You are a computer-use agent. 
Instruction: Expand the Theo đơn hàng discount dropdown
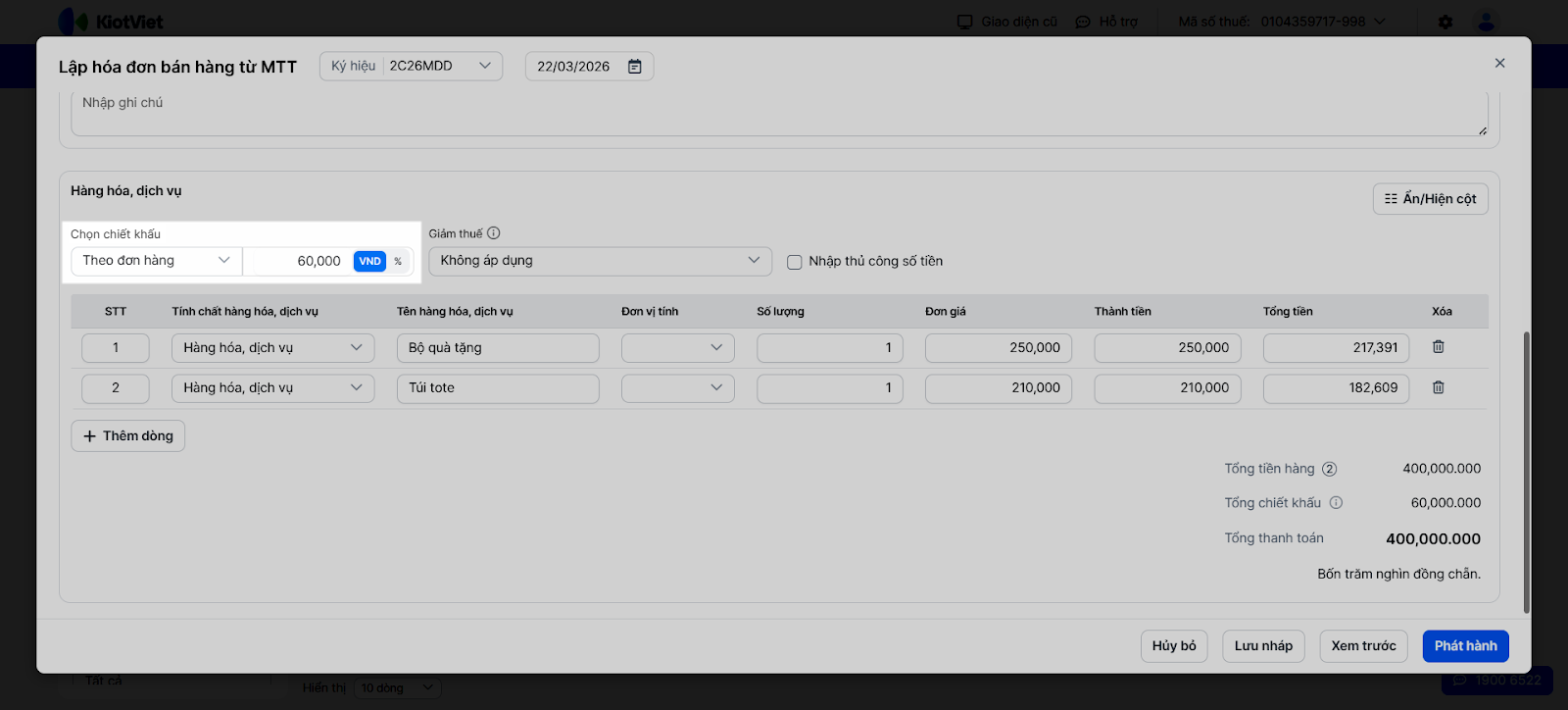pos(156,261)
